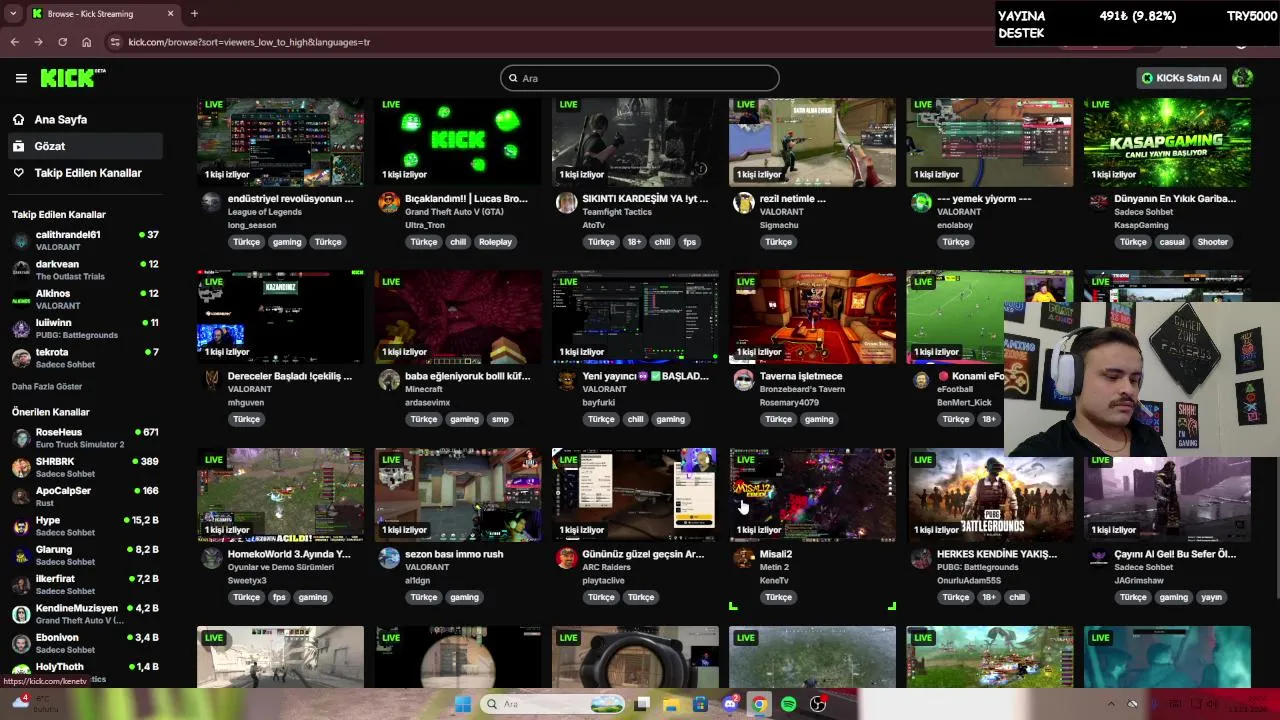Click enolaboy streamer avatar
This screenshot has height=720, width=1280.
click(x=921, y=203)
